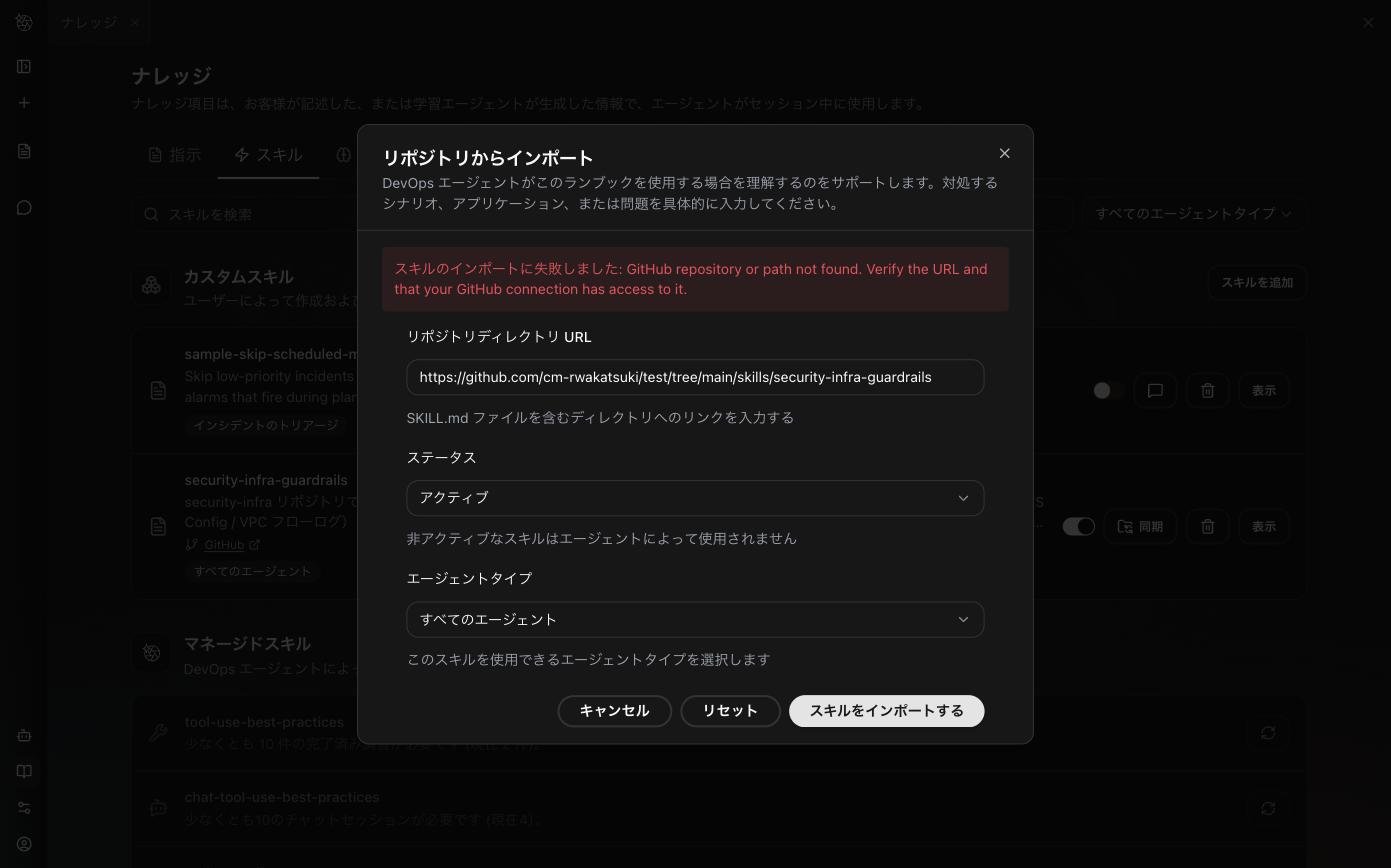Click the security-infra-guardrails skill name
Viewport: 1391px width, 868px height.
tap(266, 480)
